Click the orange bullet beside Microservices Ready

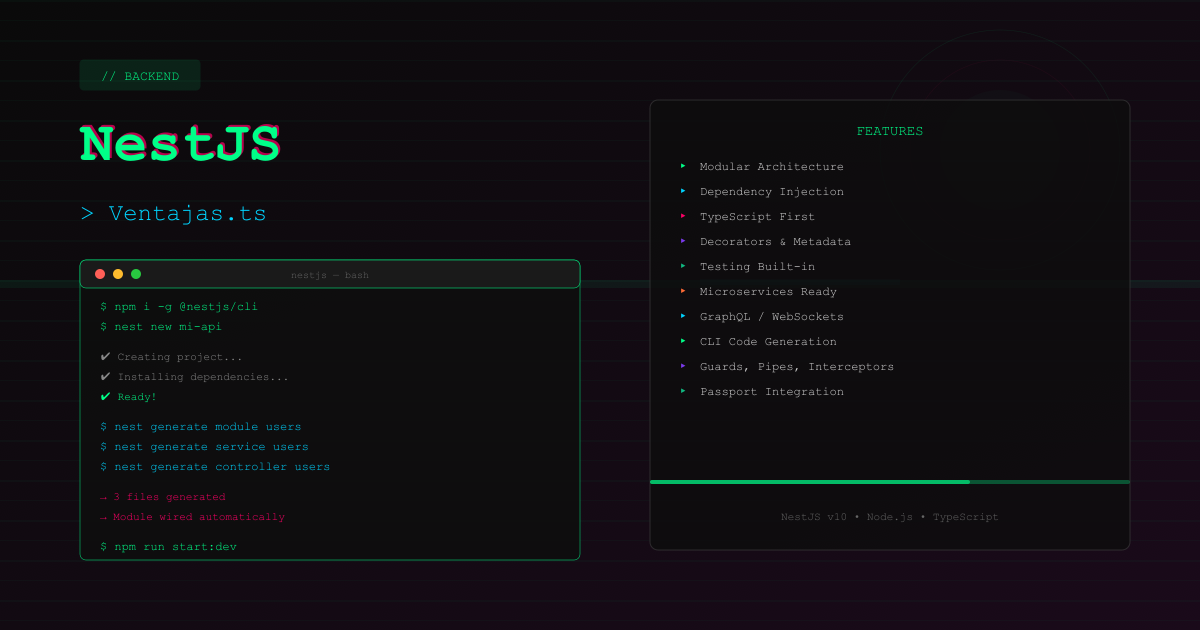click(x=683, y=291)
